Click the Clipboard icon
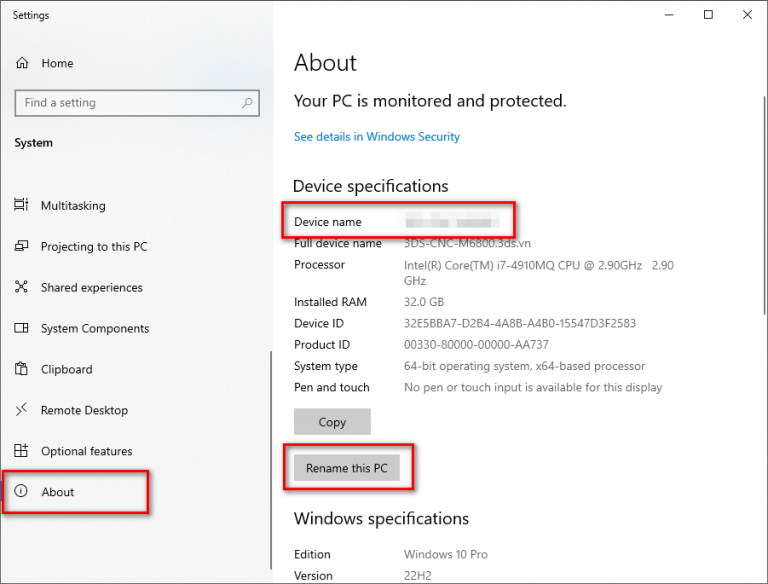This screenshot has height=584, width=768. tap(21, 368)
